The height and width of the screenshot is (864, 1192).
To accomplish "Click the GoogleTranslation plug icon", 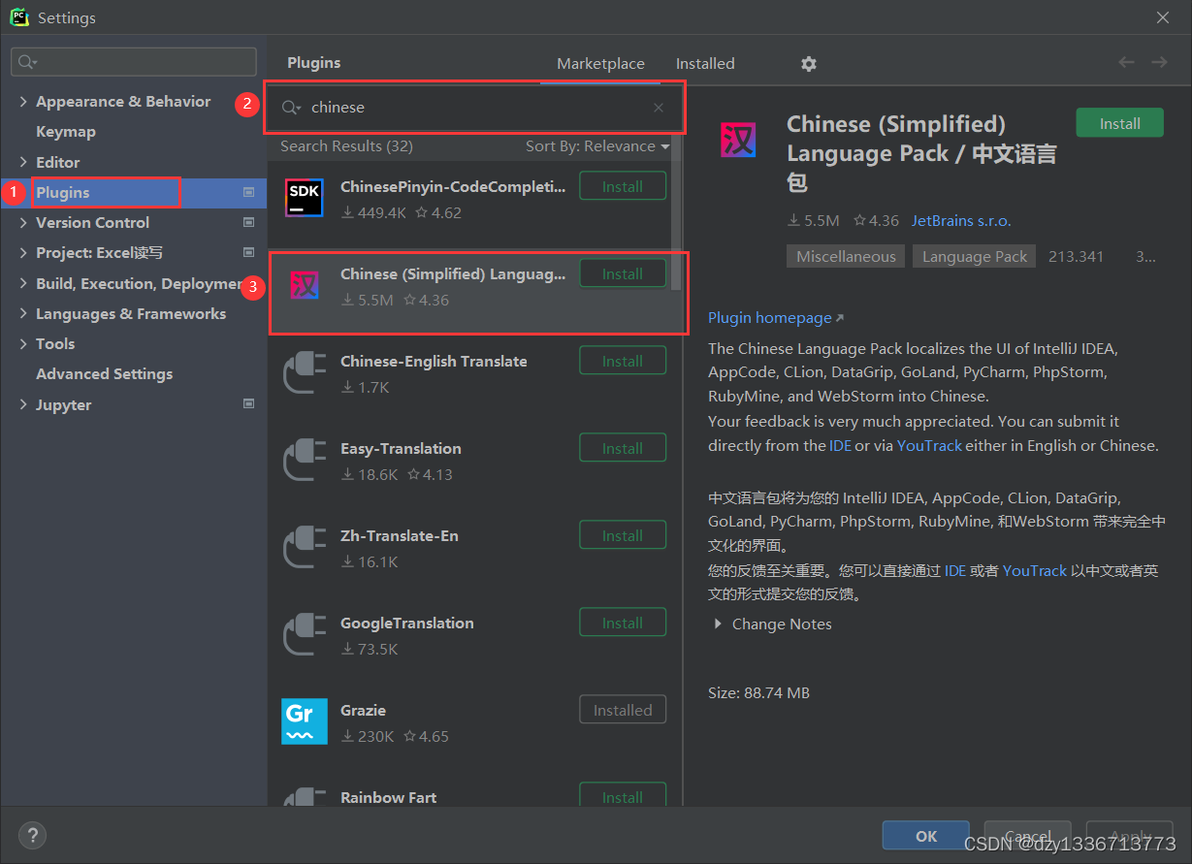I will point(304,635).
